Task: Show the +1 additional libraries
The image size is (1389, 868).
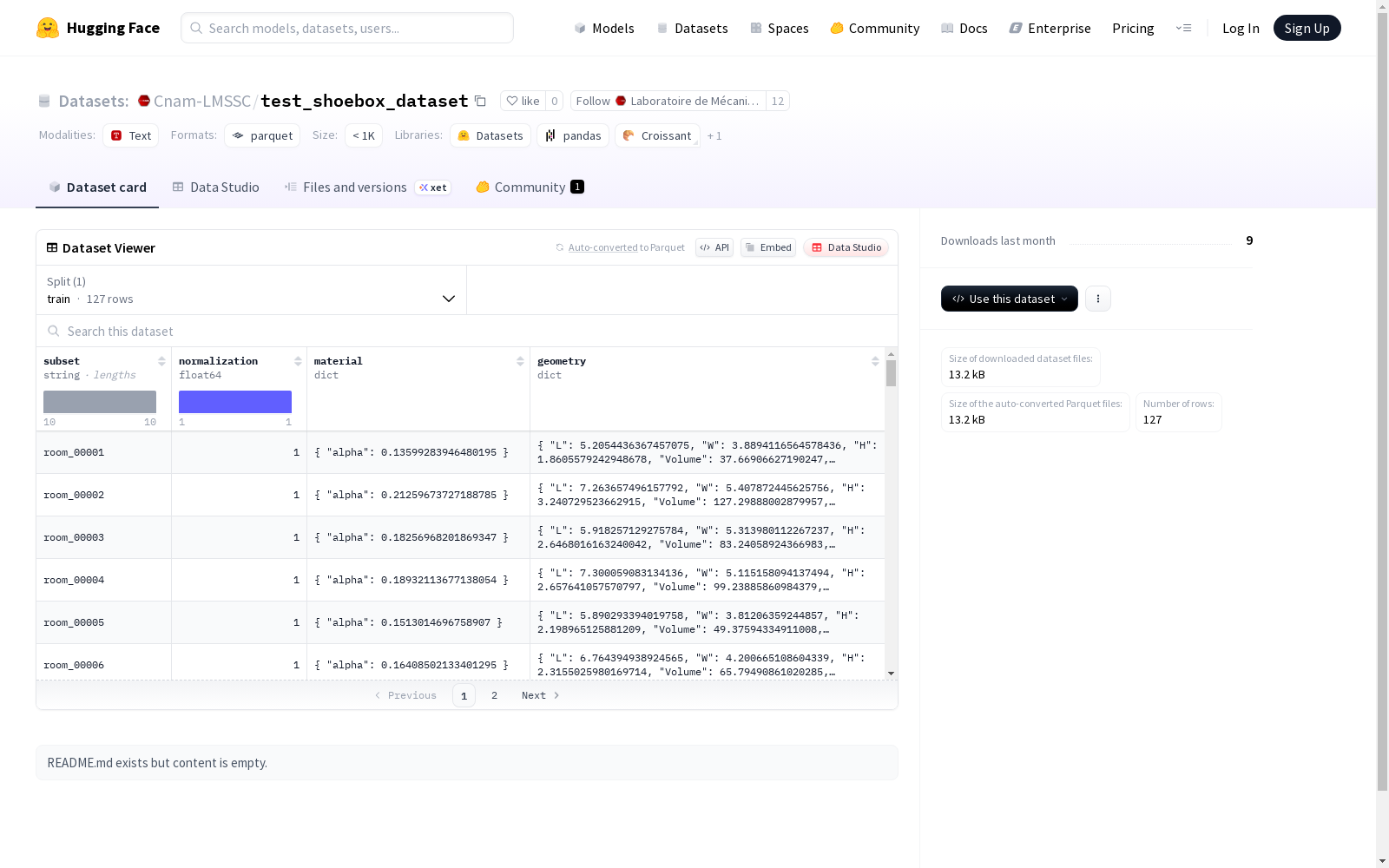Action: (714, 135)
